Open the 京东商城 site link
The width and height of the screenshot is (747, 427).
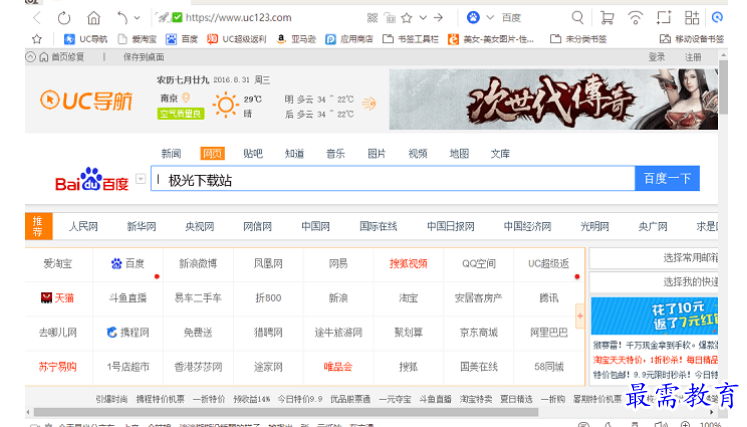coord(479,332)
